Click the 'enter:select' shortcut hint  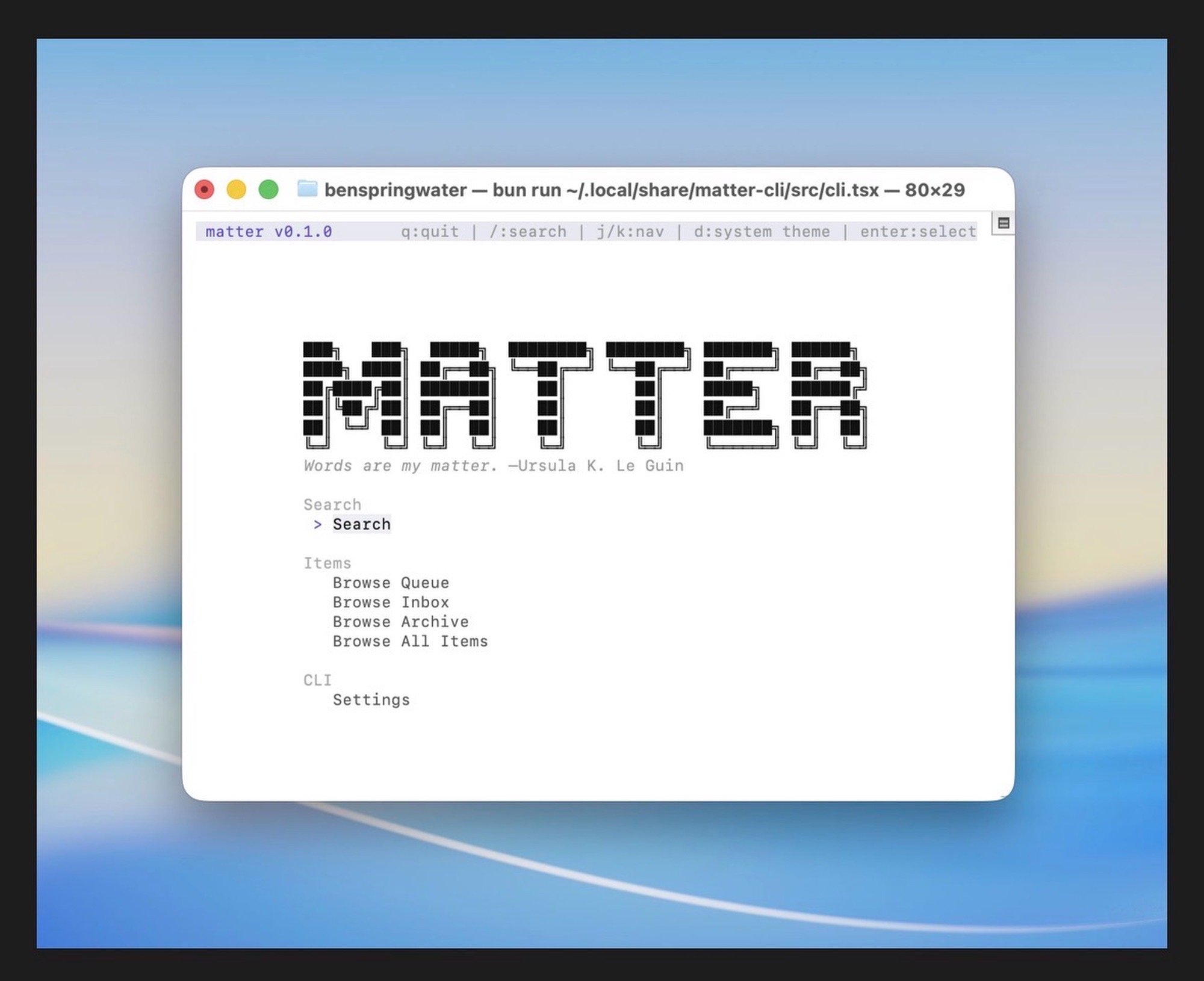tap(917, 232)
